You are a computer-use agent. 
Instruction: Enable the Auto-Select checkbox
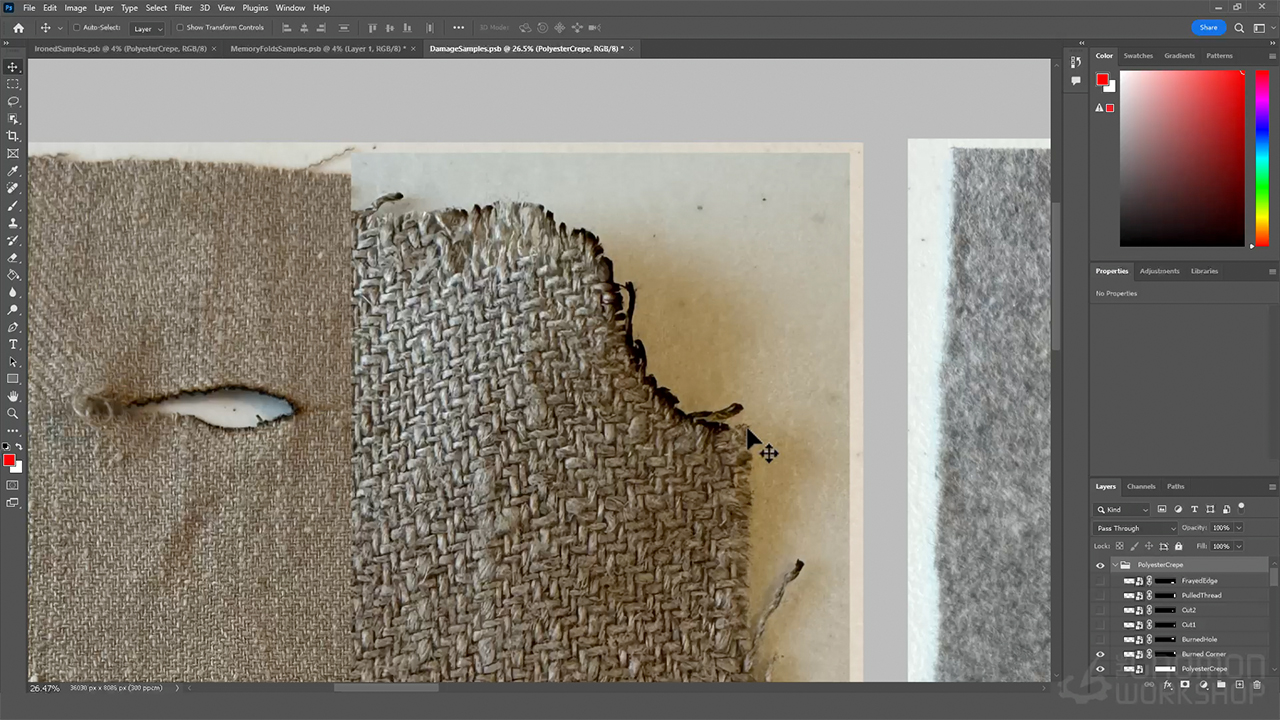[76, 28]
